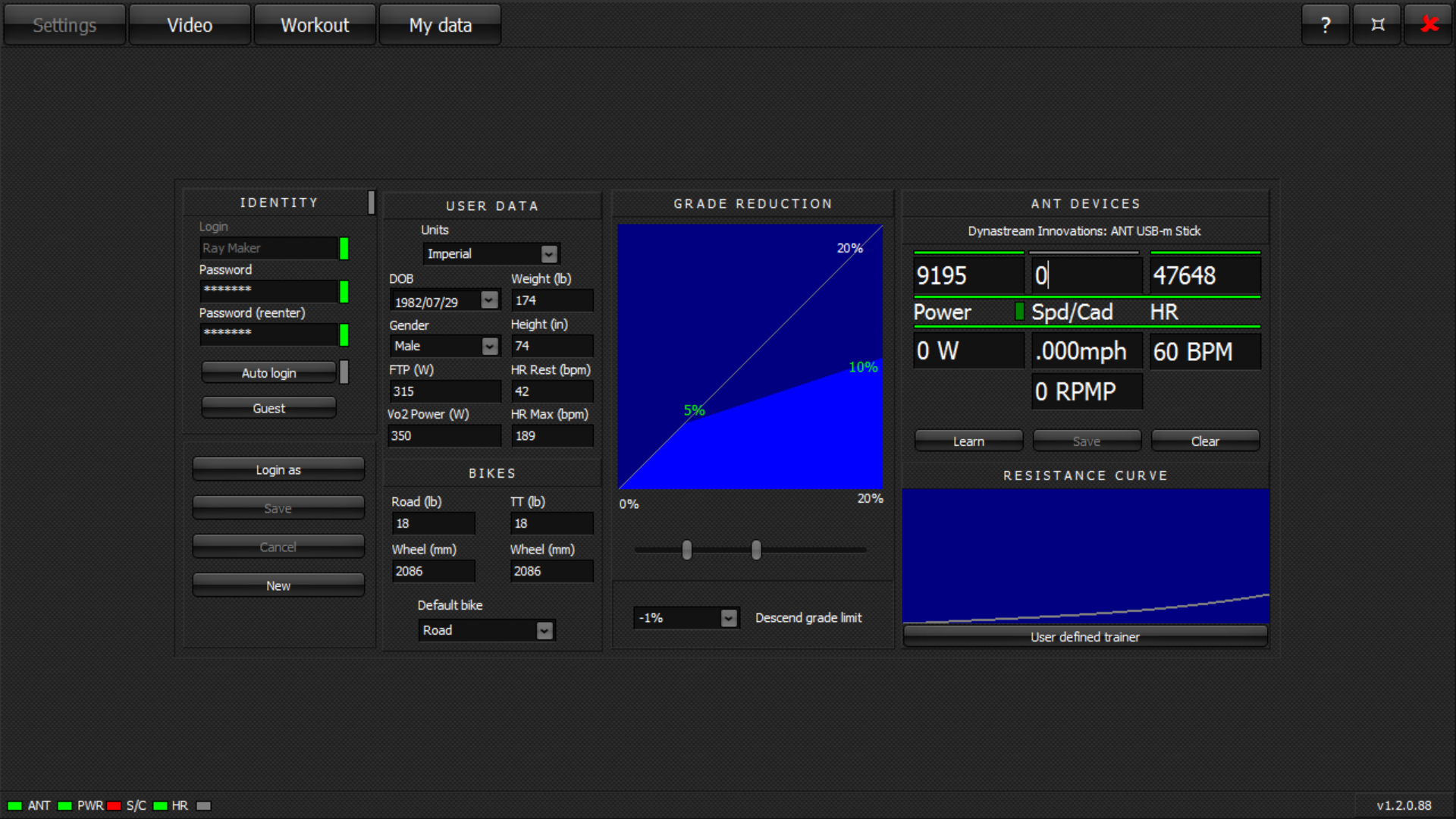Click the Vo2 Power (W) field
The height and width of the screenshot is (819, 1456).
[x=444, y=436]
